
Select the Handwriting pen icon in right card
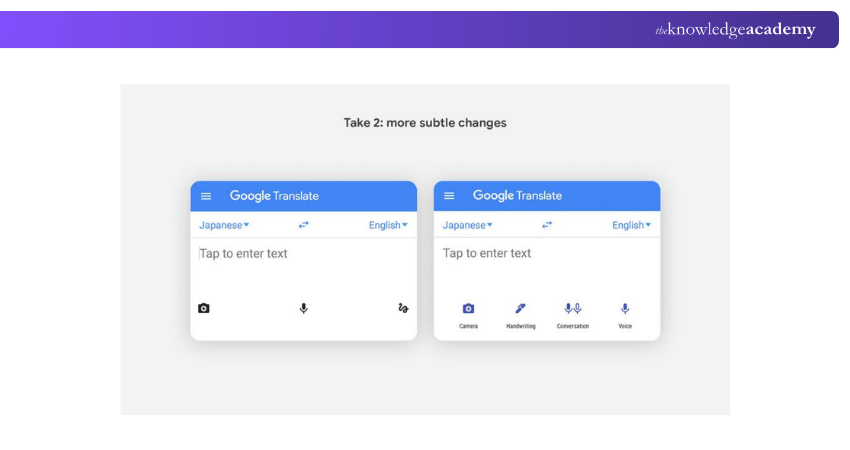pyautogui.click(x=520, y=308)
